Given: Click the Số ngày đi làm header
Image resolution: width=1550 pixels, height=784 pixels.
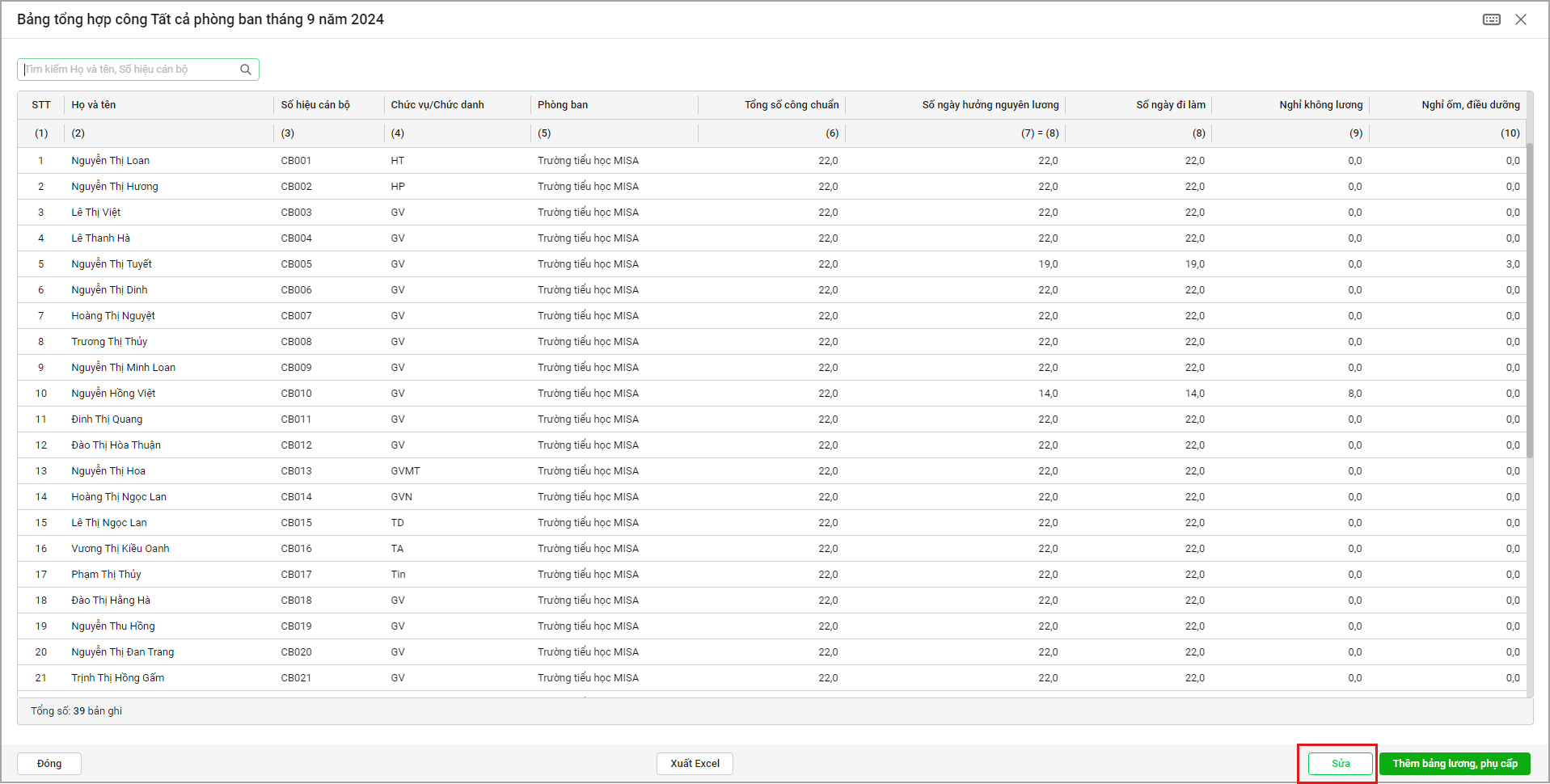Looking at the screenshot, I should point(1170,105).
